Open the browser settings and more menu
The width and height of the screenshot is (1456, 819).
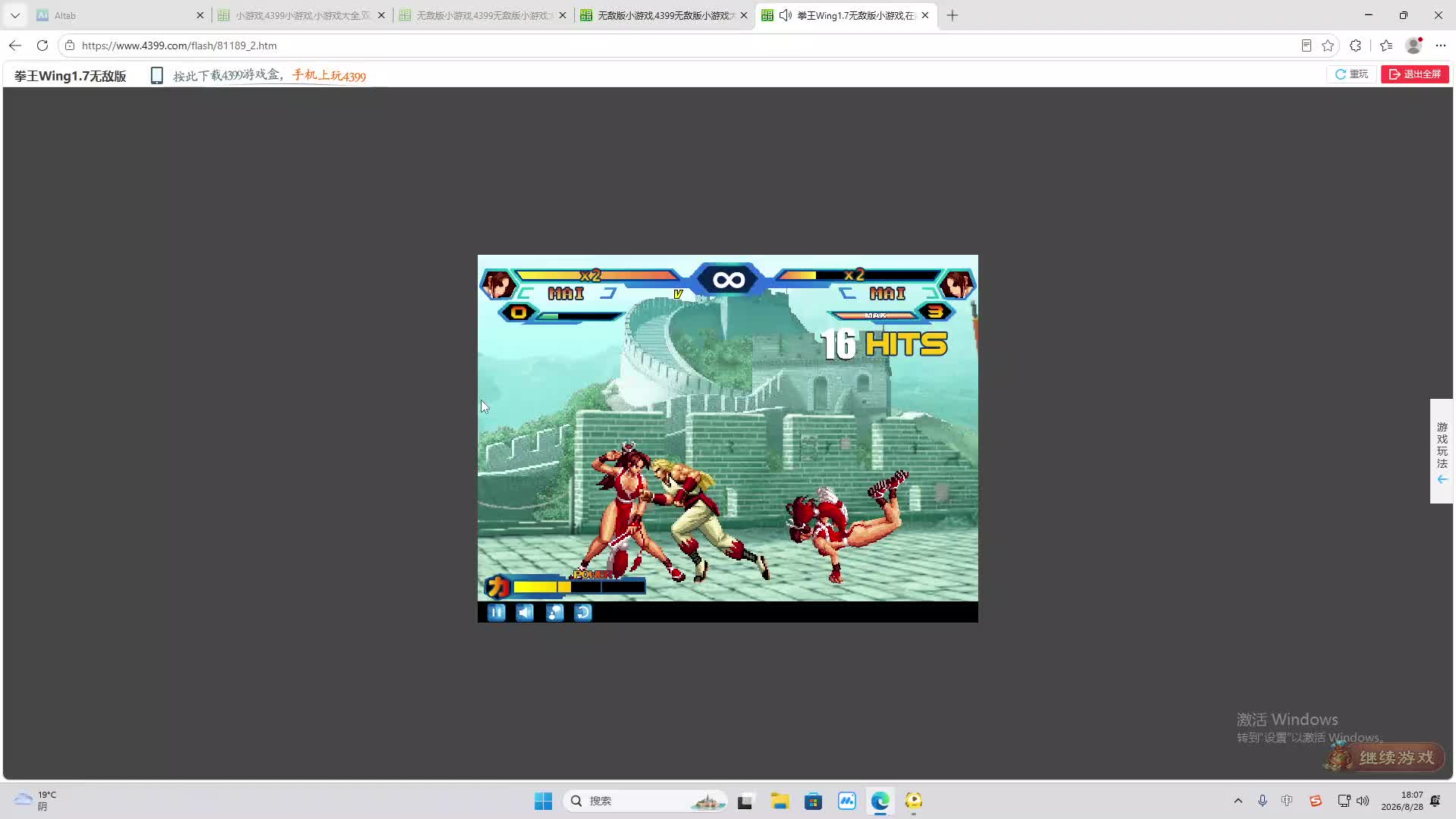click(1441, 45)
